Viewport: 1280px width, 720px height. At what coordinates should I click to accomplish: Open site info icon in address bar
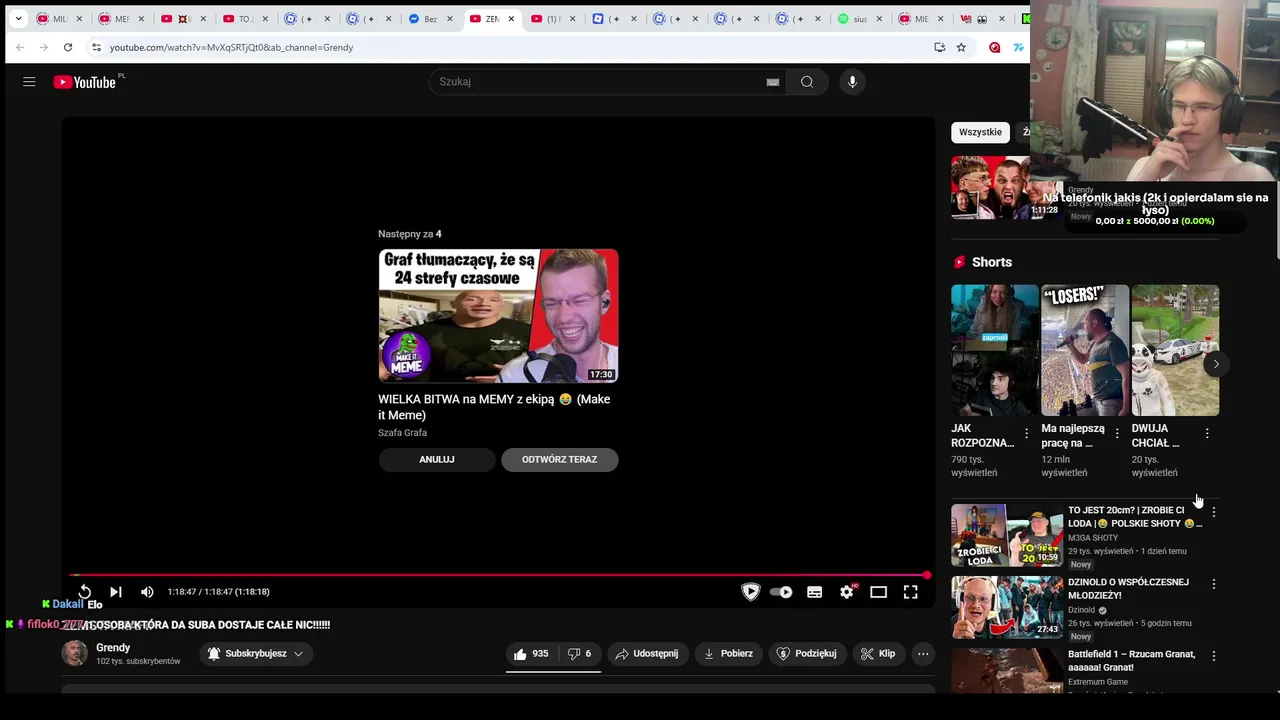(96, 47)
